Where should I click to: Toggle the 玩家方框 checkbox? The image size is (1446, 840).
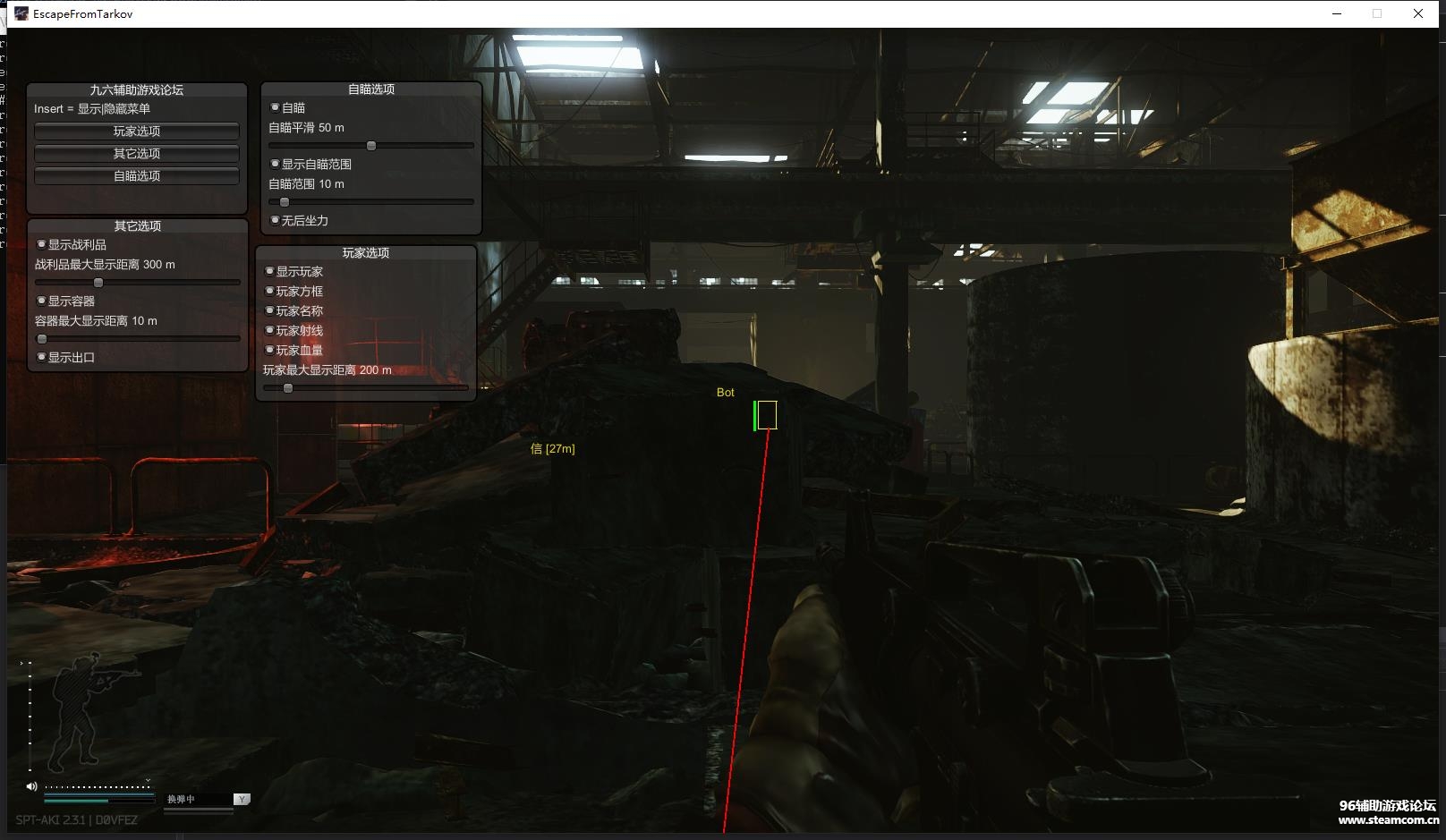(269, 291)
